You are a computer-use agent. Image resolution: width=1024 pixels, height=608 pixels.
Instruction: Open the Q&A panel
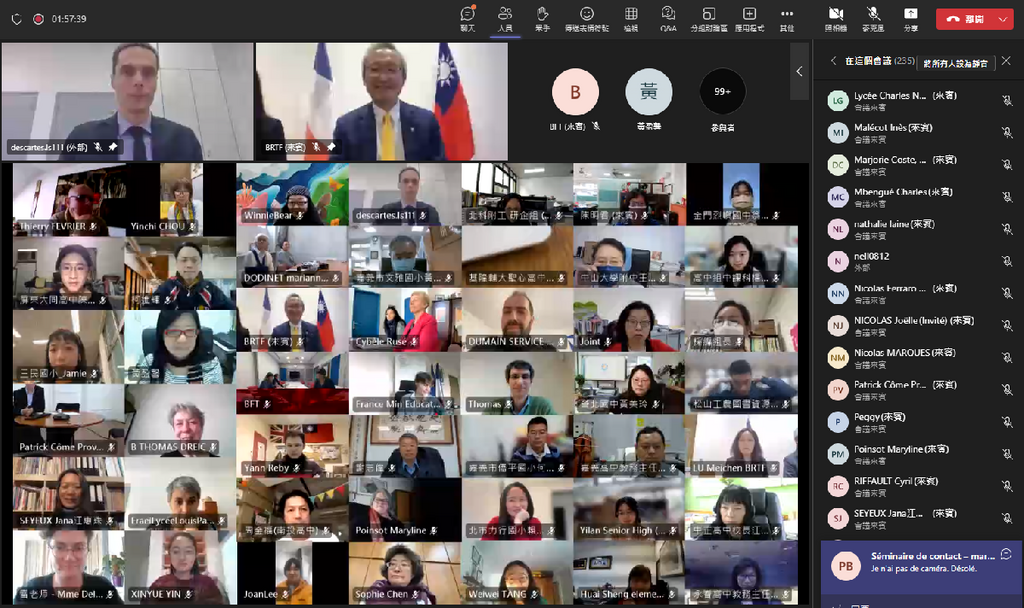(x=668, y=17)
